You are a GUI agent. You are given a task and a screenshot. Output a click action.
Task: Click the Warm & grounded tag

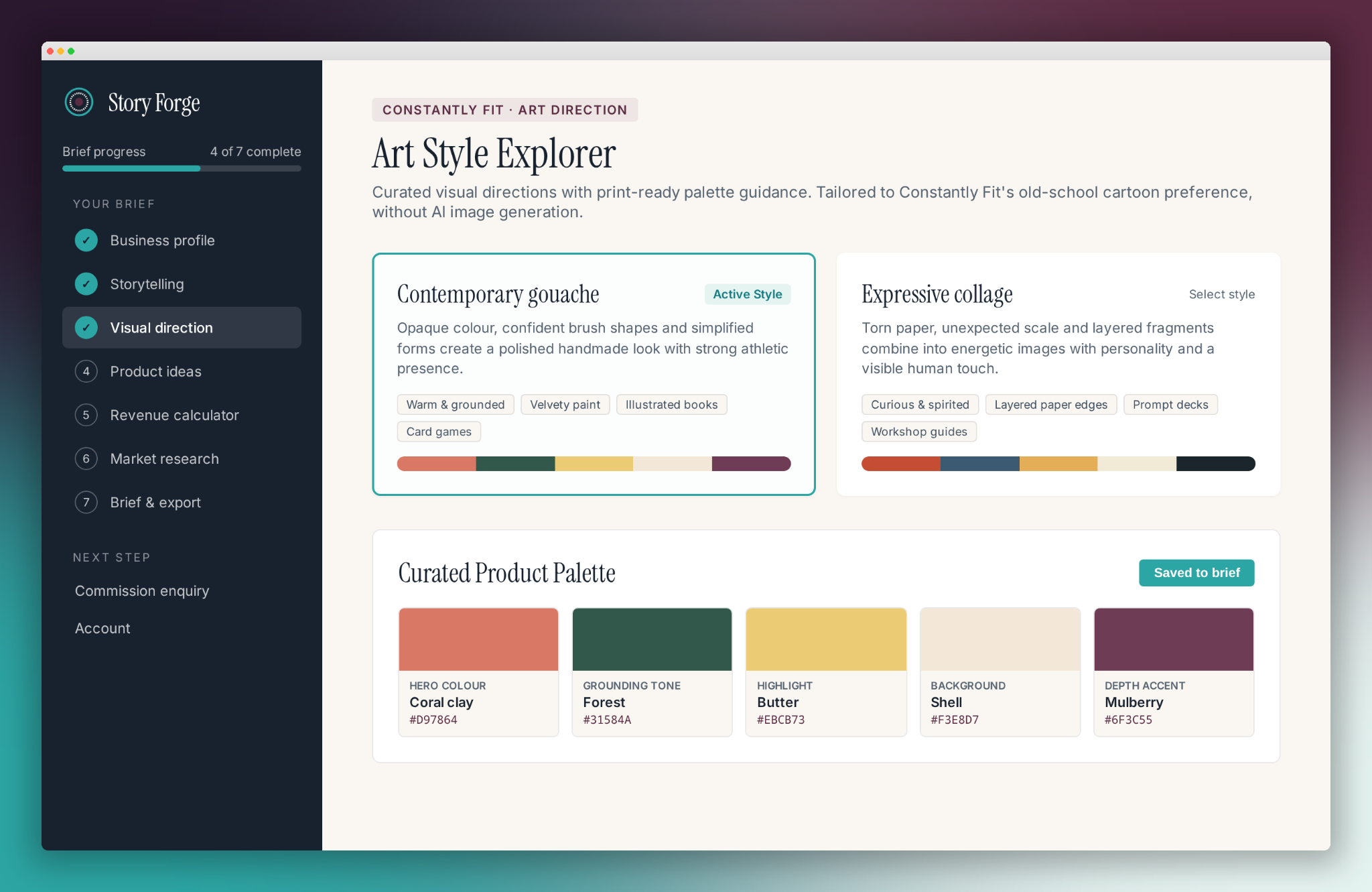(456, 404)
